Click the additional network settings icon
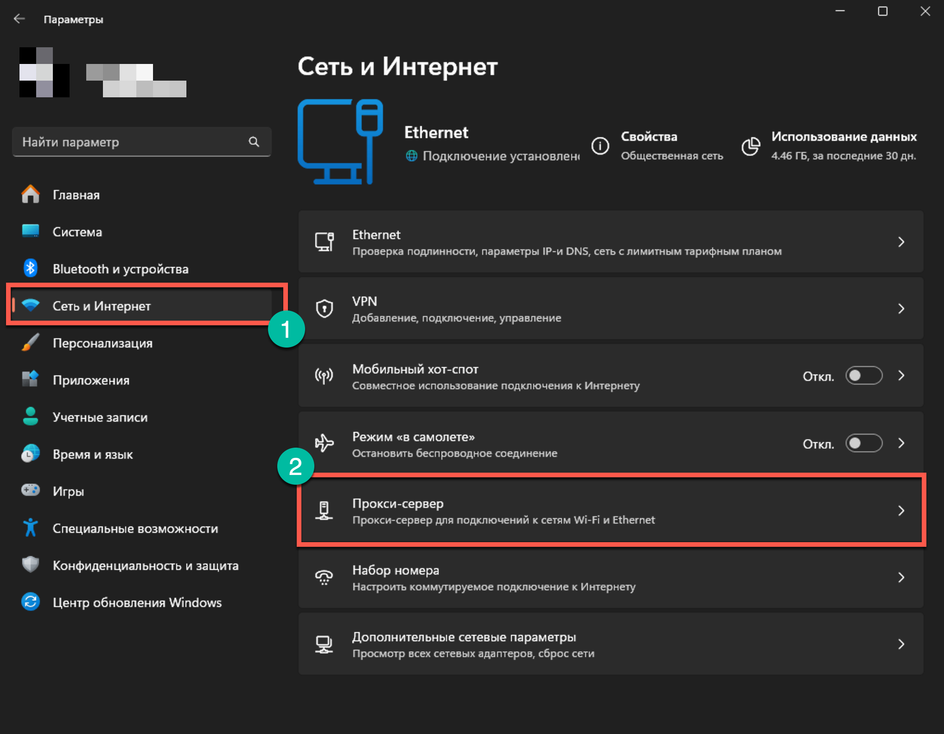The height and width of the screenshot is (734, 944). click(324, 644)
